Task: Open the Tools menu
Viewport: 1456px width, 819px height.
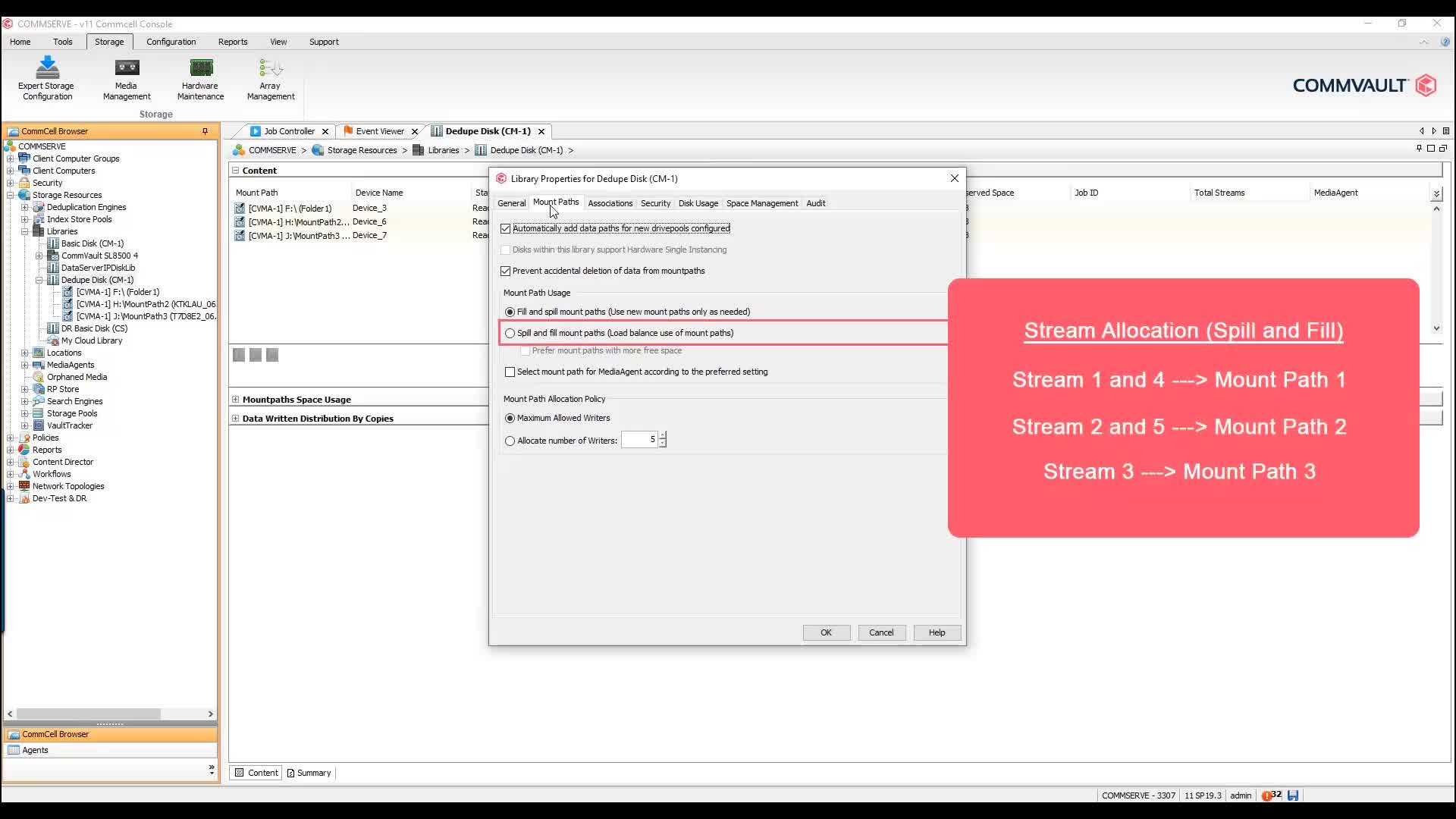Action: [63, 42]
